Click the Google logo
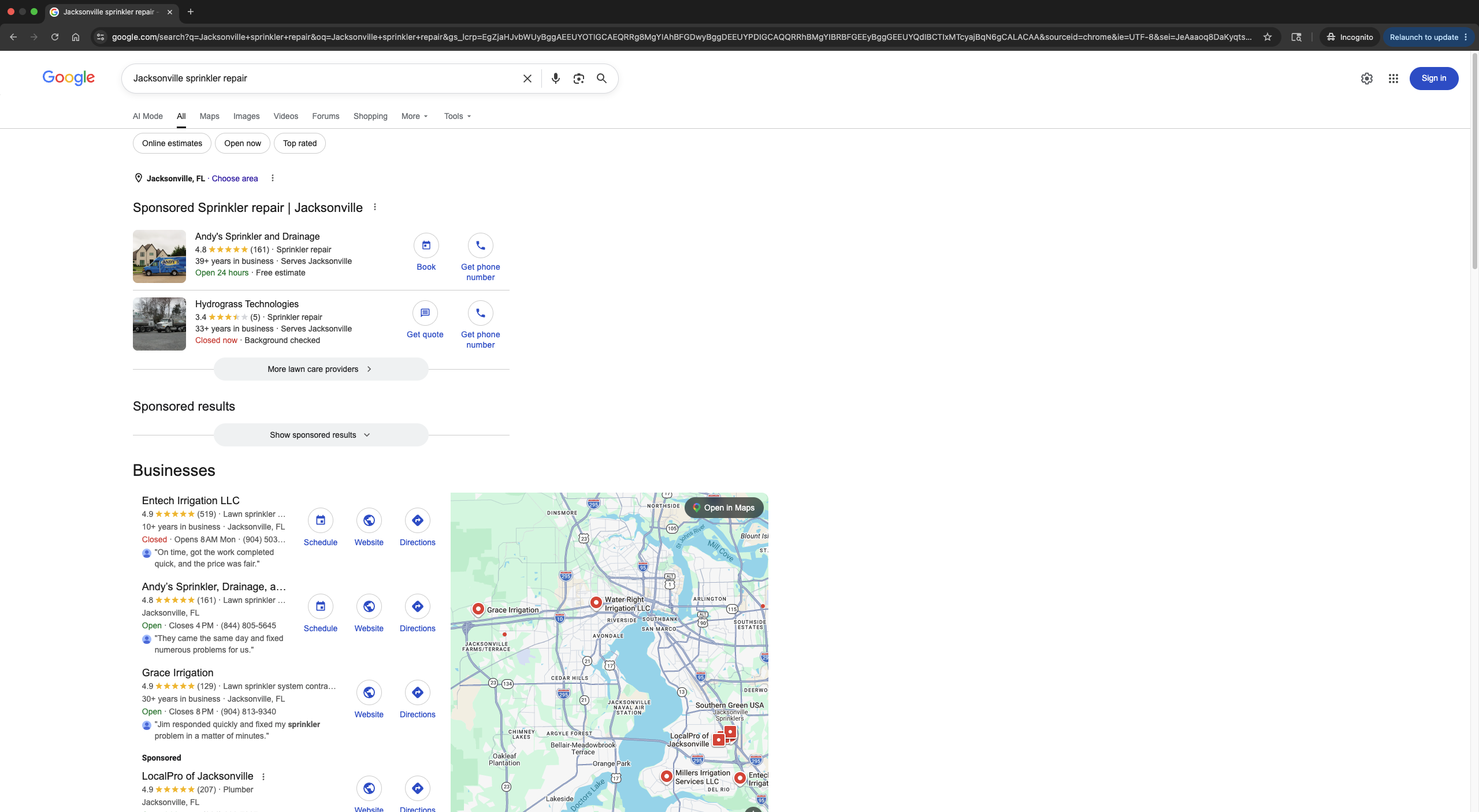The image size is (1479, 812). [x=69, y=78]
